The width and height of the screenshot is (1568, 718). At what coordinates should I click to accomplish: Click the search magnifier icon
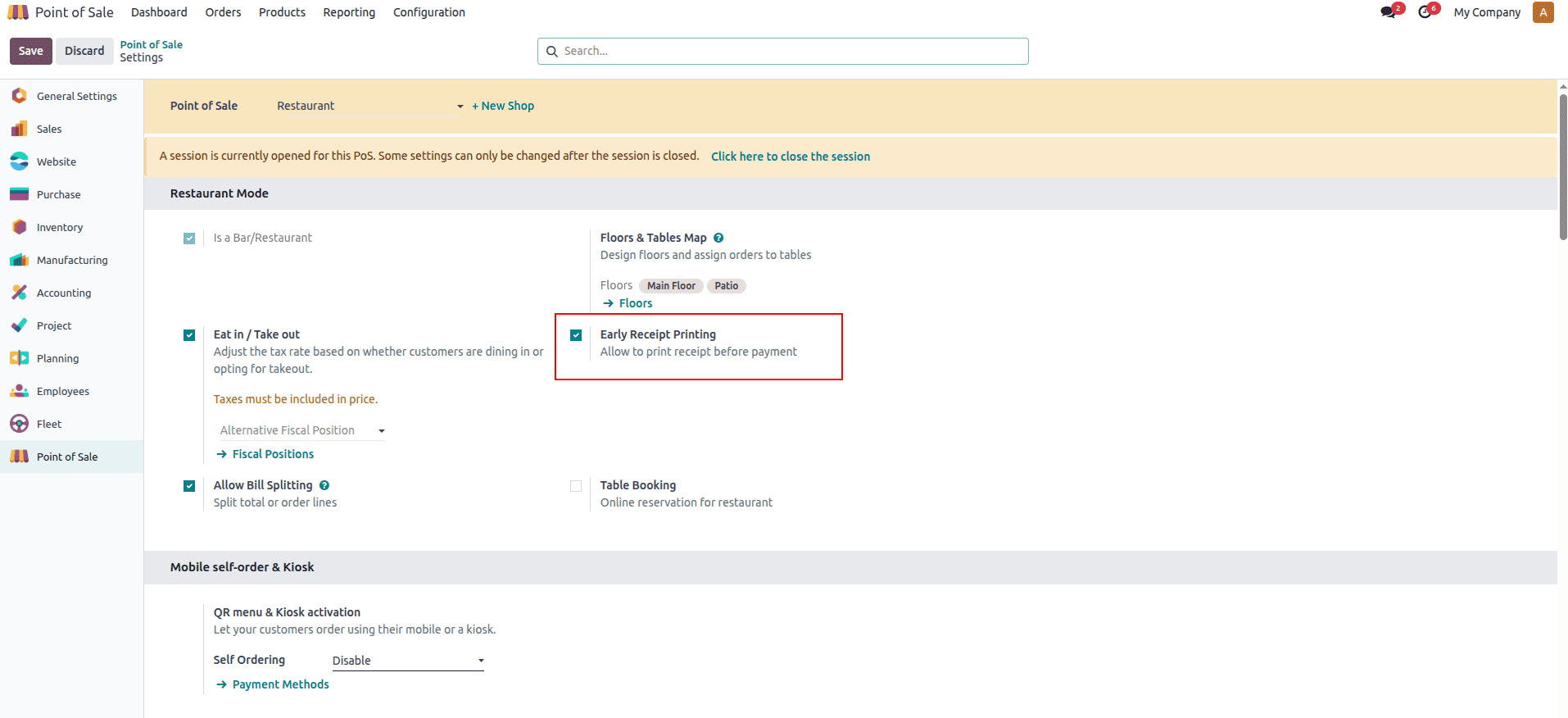552,51
